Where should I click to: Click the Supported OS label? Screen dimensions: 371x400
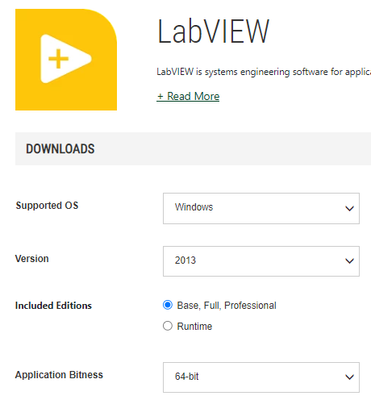[x=47, y=205]
